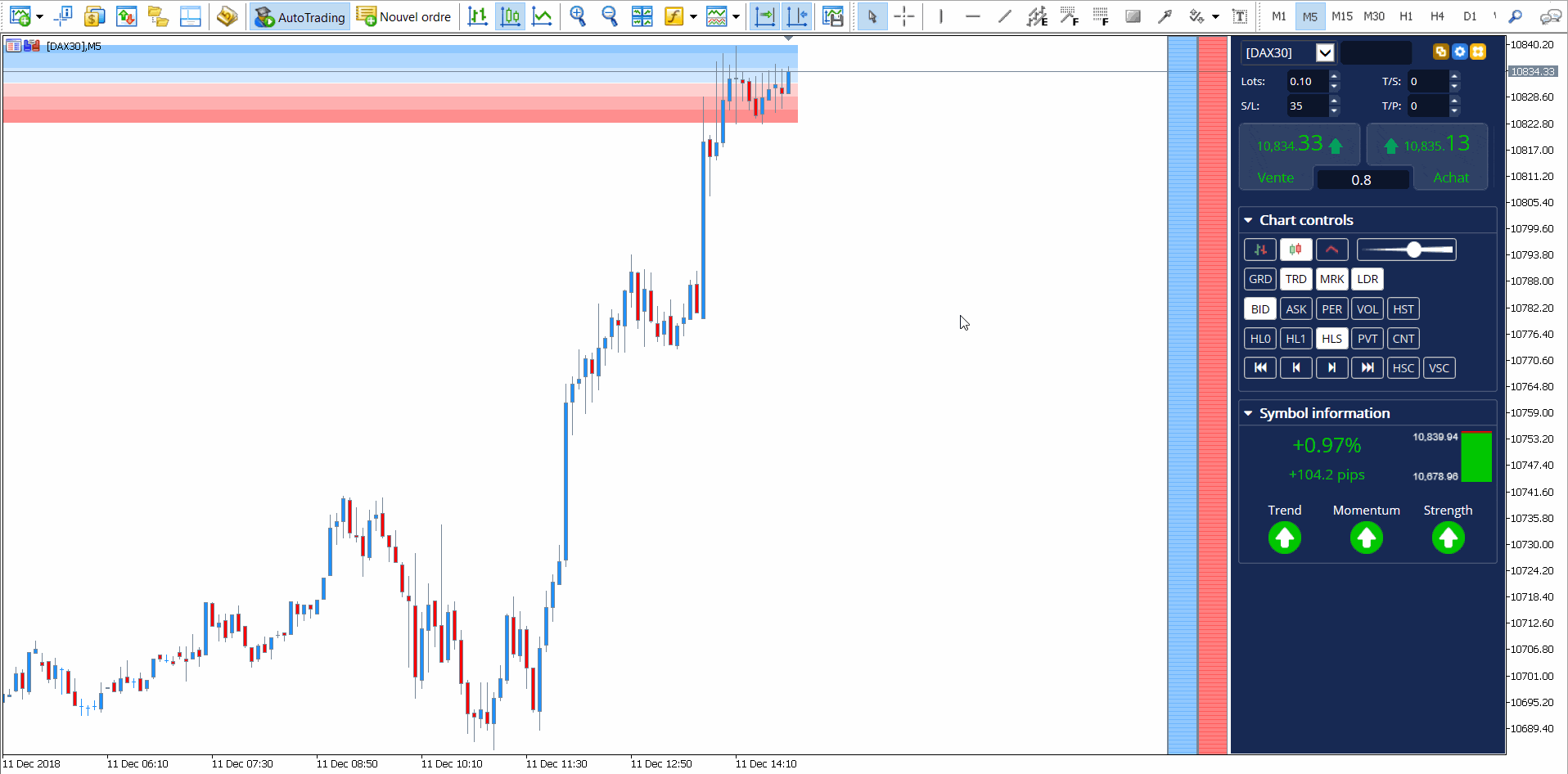Jump to chart start button
This screenshot has height=774, width=1568.
tap(1260, 368)
